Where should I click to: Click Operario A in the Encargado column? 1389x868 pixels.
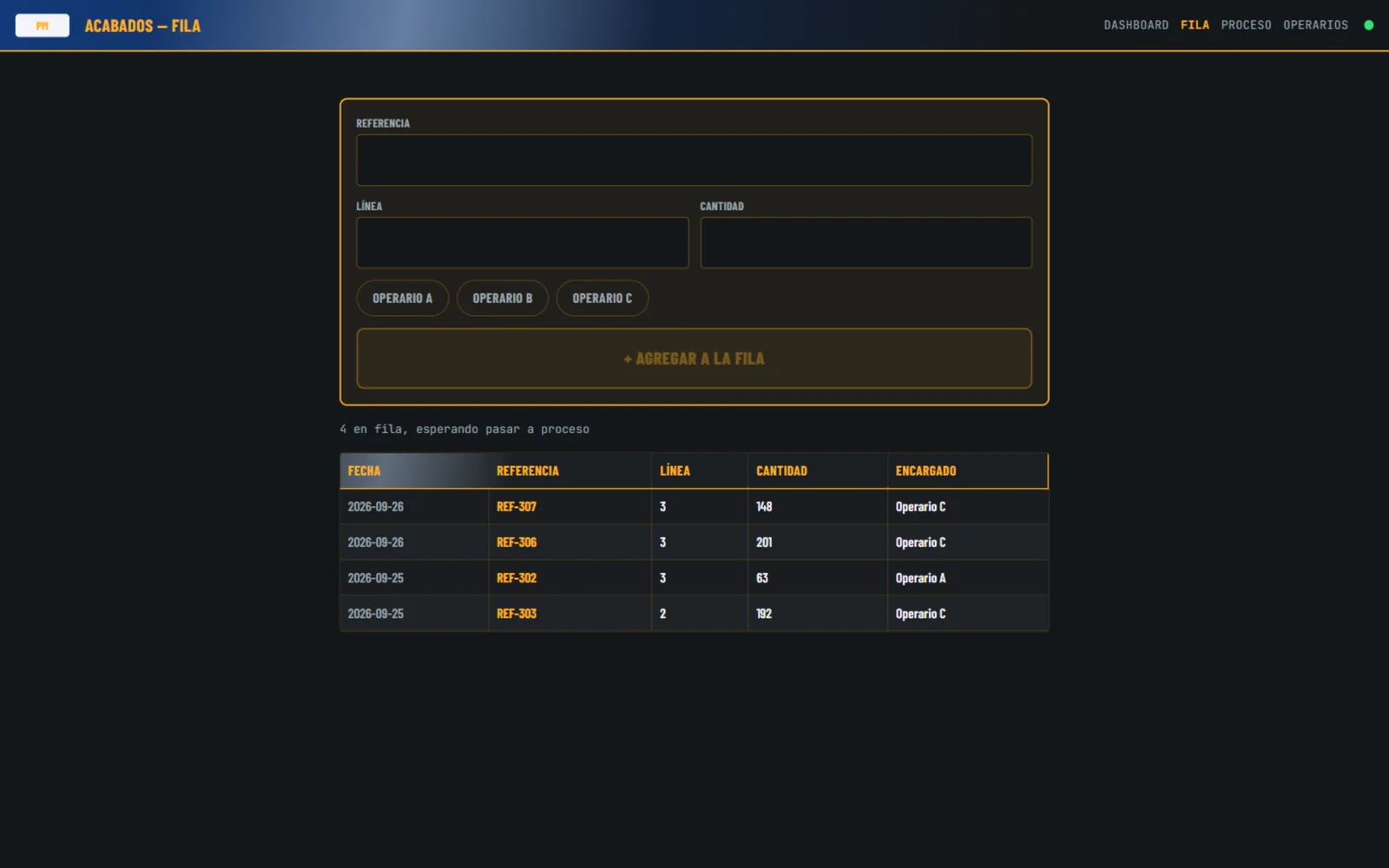[920, 578]
